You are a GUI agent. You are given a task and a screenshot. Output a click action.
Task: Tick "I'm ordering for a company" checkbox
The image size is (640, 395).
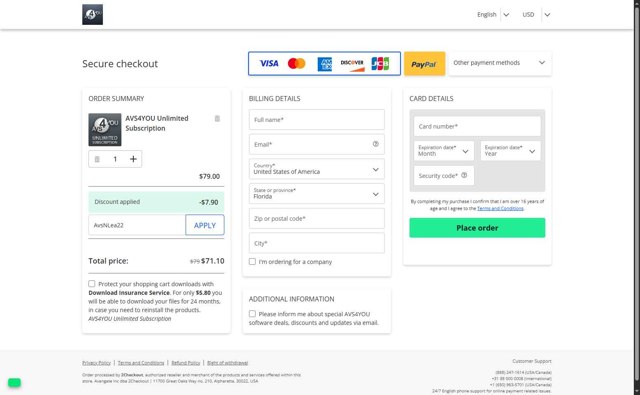coord(252,262)
